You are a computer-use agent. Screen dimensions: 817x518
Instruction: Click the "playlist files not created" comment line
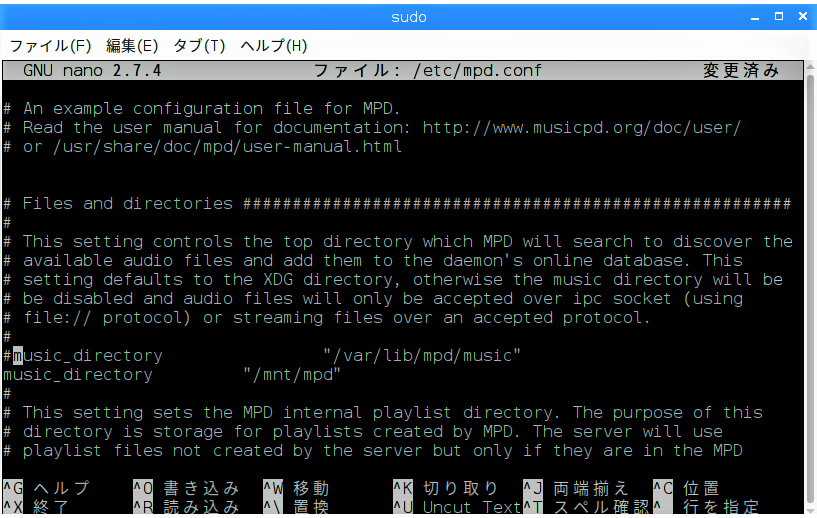[x=373, y=451]
